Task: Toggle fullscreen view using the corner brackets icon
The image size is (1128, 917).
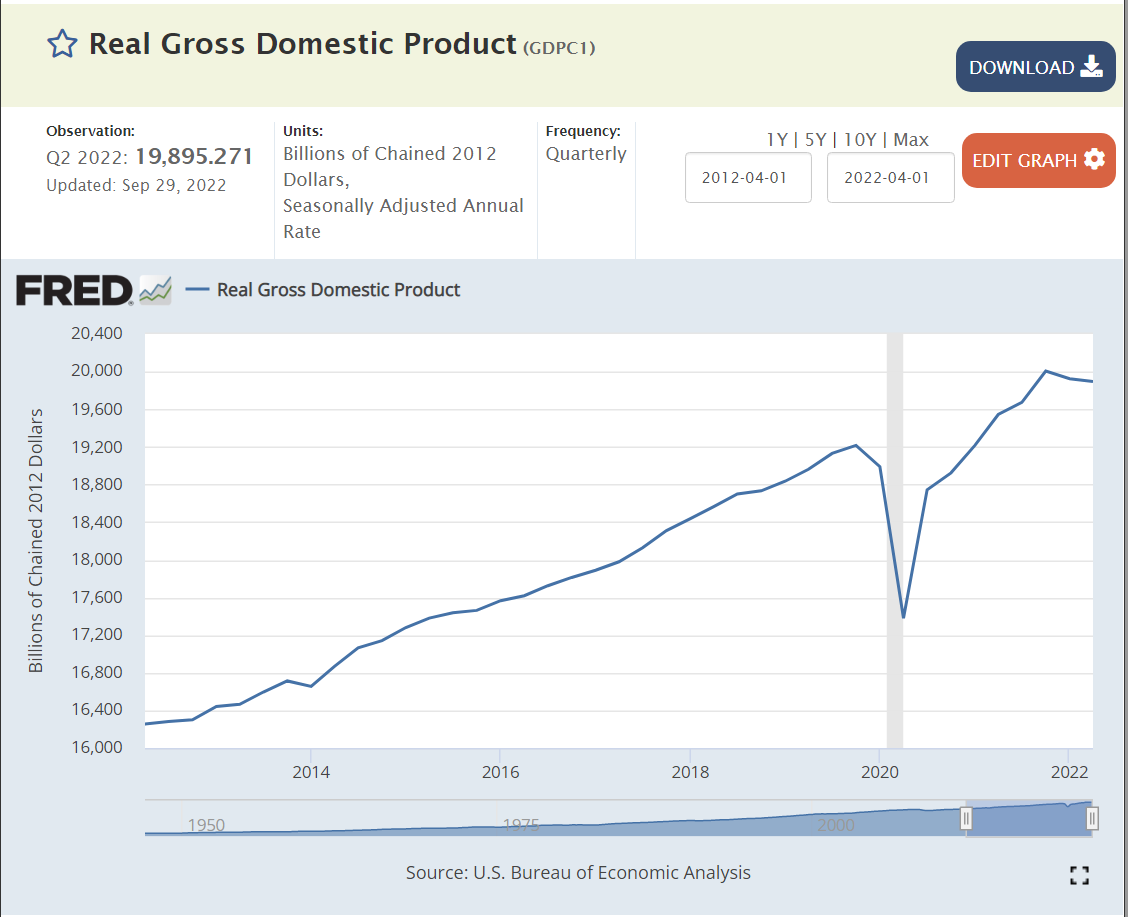Action: (x=1078, y=876)
